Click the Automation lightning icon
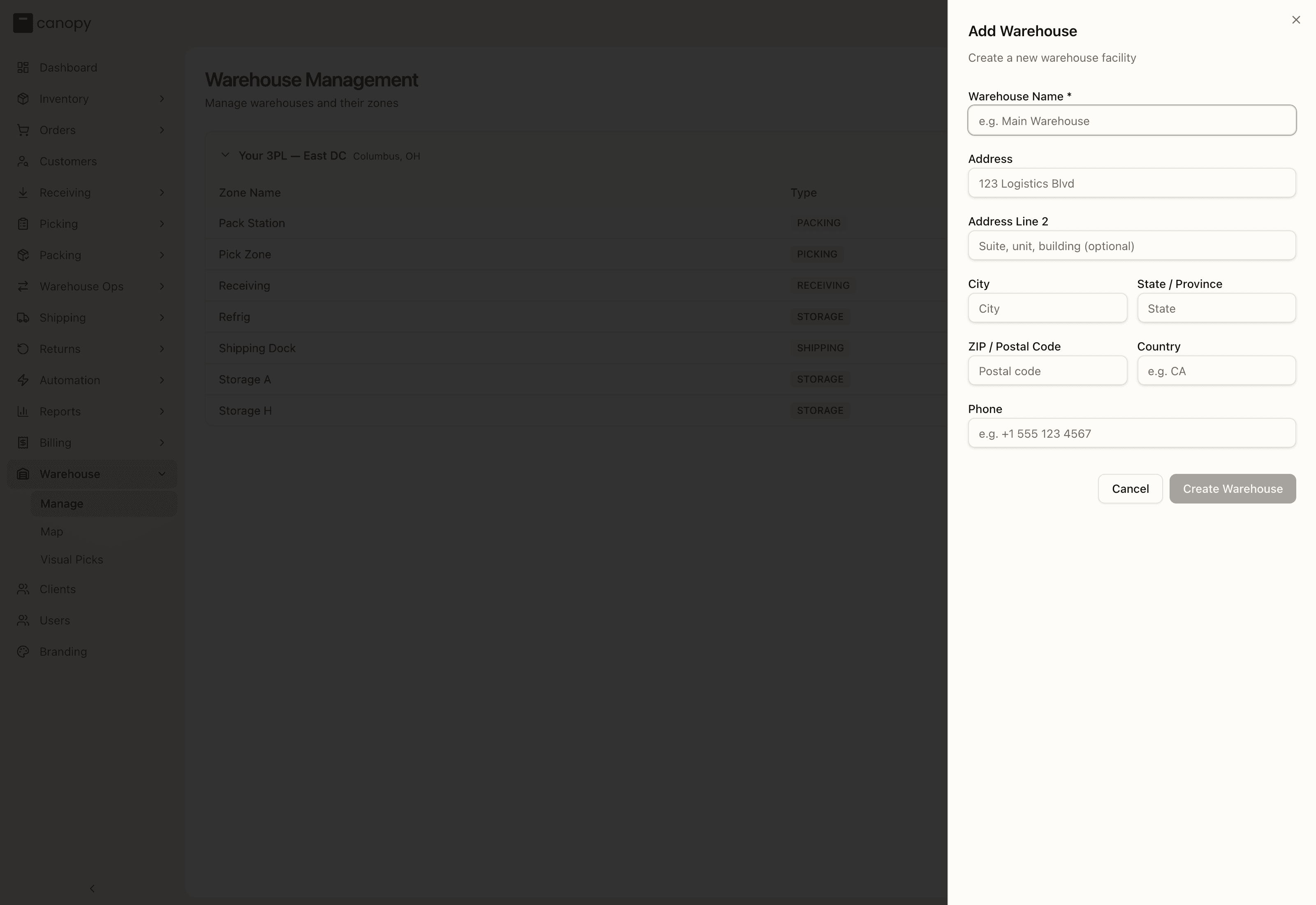 [23, 380]
